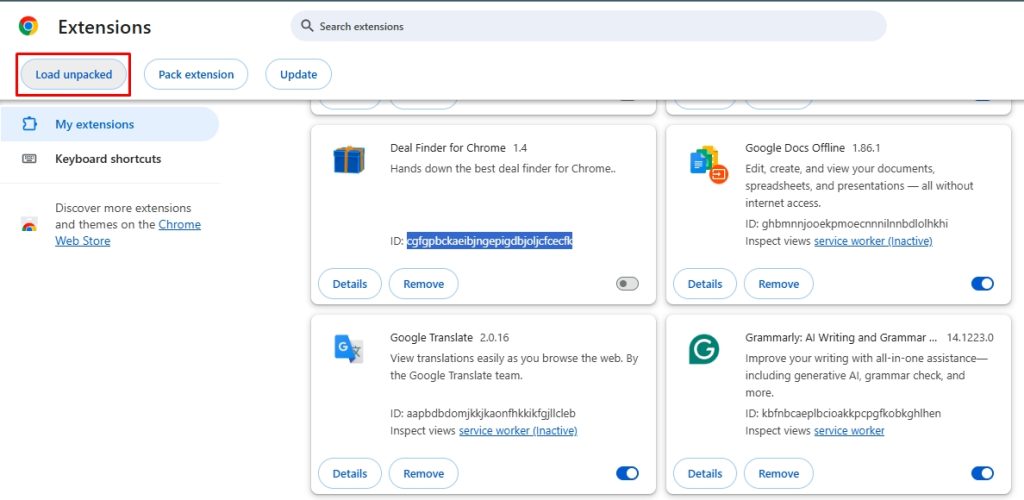Click the Chrome logo in the header
The height and width of the screenshot is (500, 1024).
[28, 26]
